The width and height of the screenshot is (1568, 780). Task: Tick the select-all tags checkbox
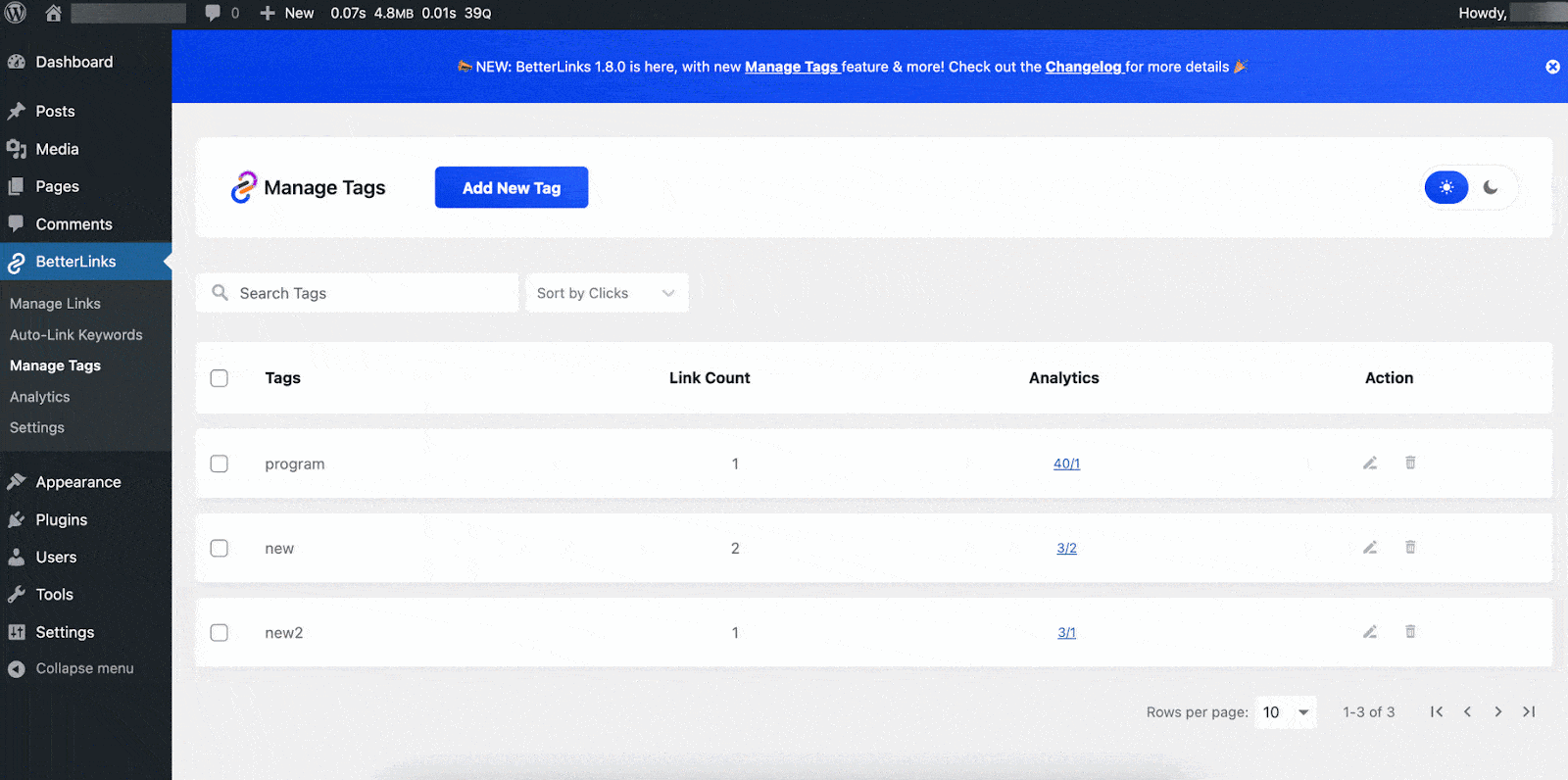(220, 378)
